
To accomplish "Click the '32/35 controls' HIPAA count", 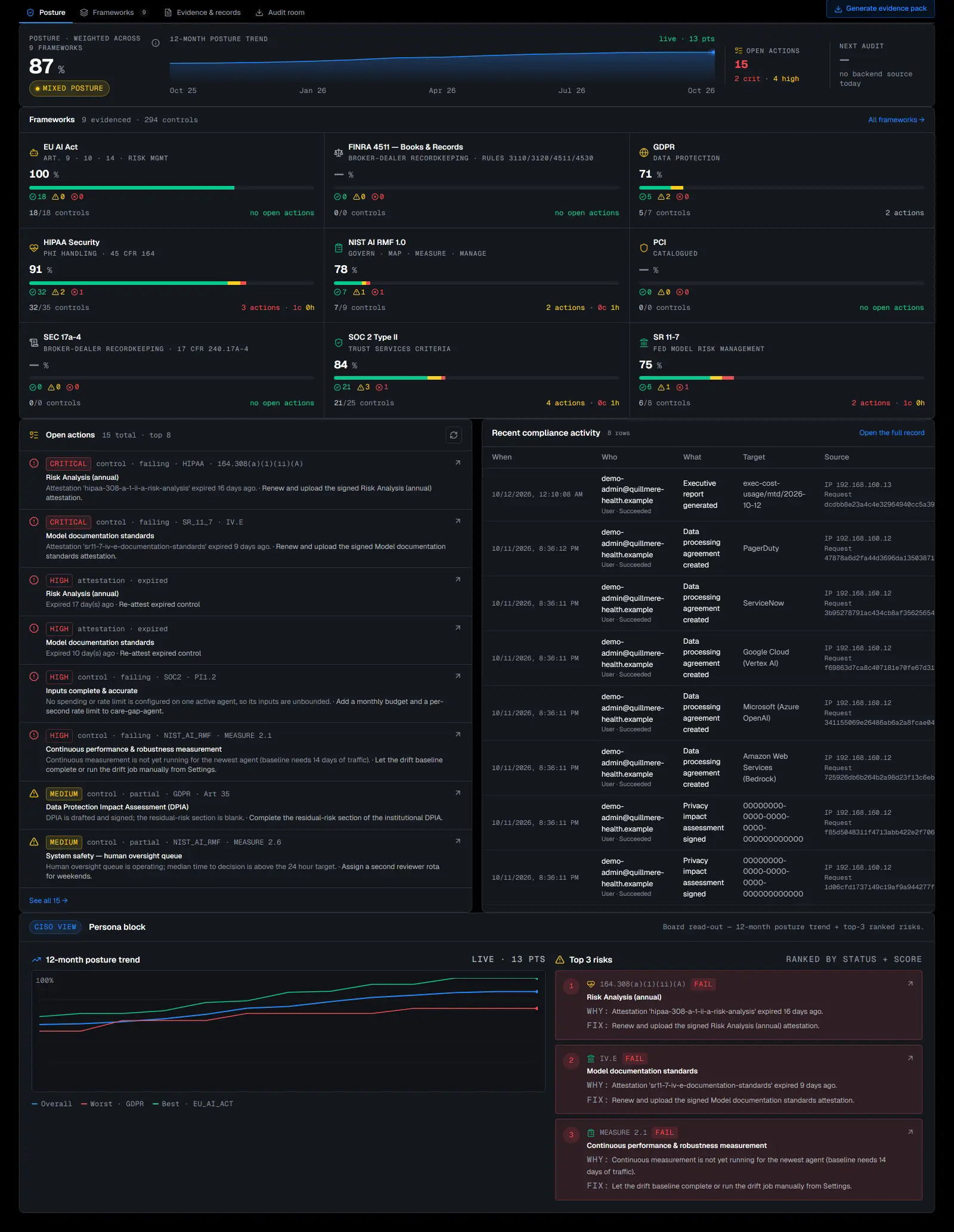I will click(59, 308).
